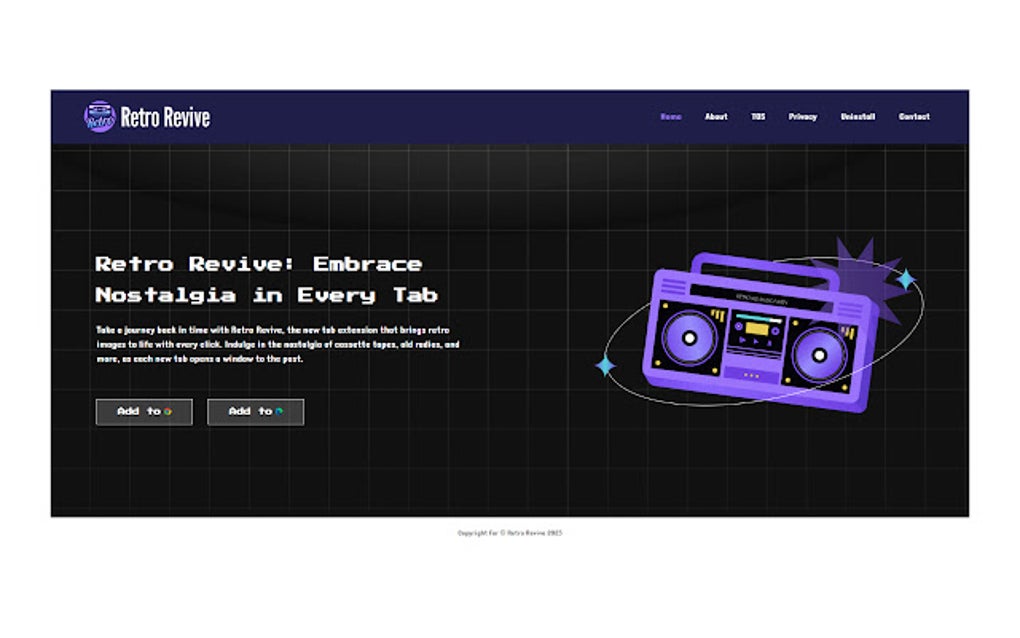Open the About navigation item
Screen dimensions: 1020x638
(x=716, y=116)
